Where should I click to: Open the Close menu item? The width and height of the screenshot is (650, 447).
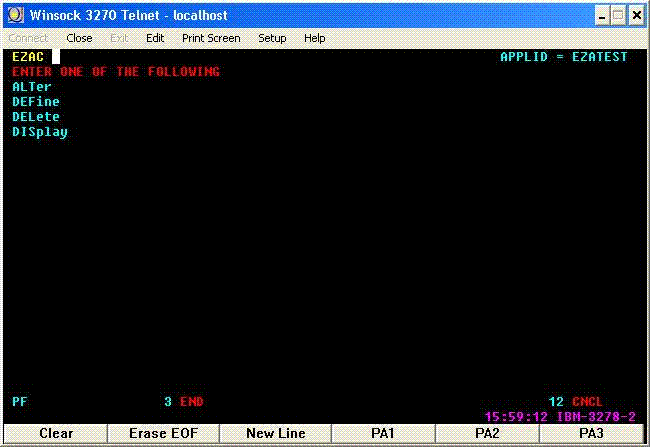click(x=79, y=38)
